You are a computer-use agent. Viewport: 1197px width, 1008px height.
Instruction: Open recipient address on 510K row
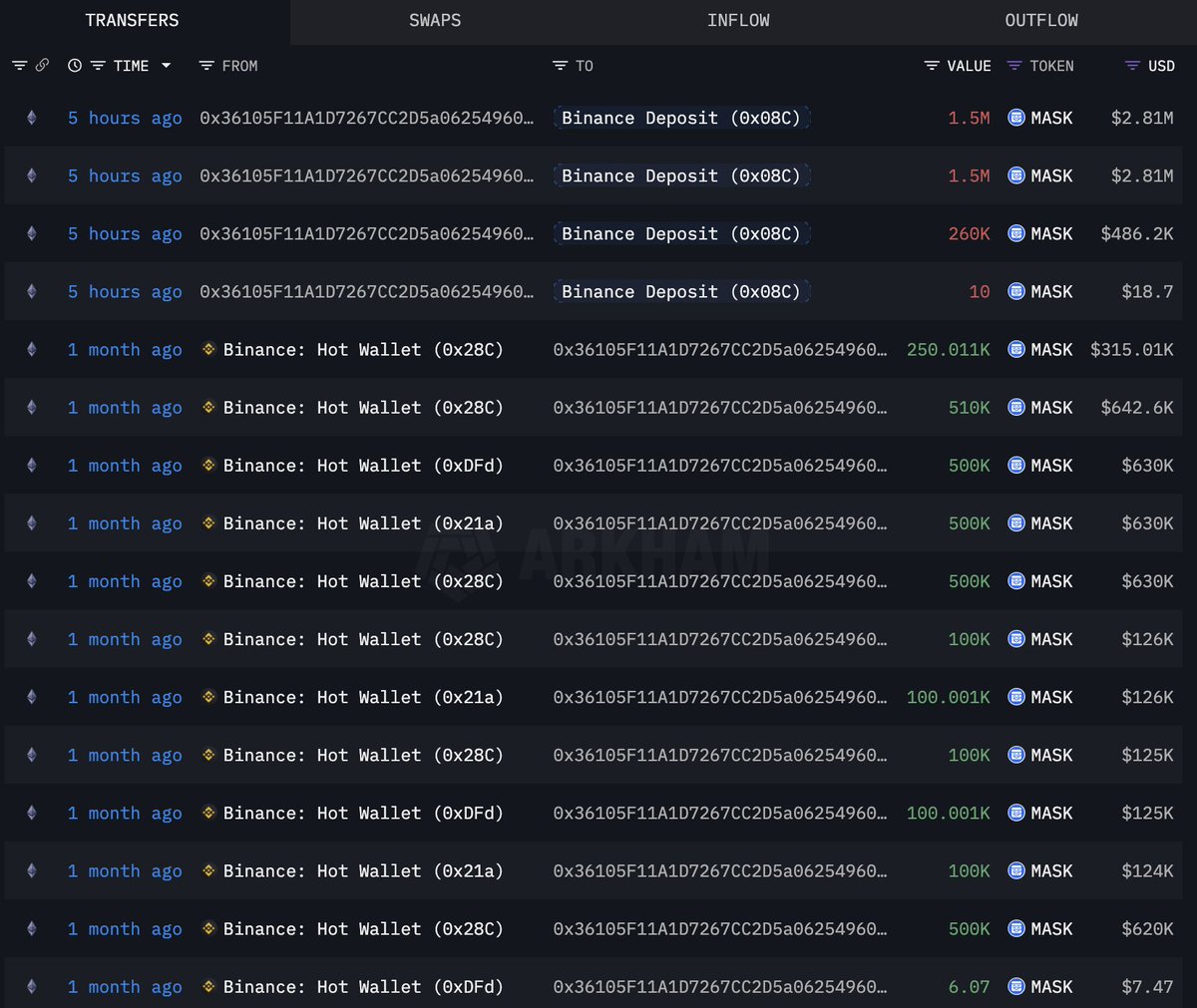pyautogui.click(x=719, y=407)
